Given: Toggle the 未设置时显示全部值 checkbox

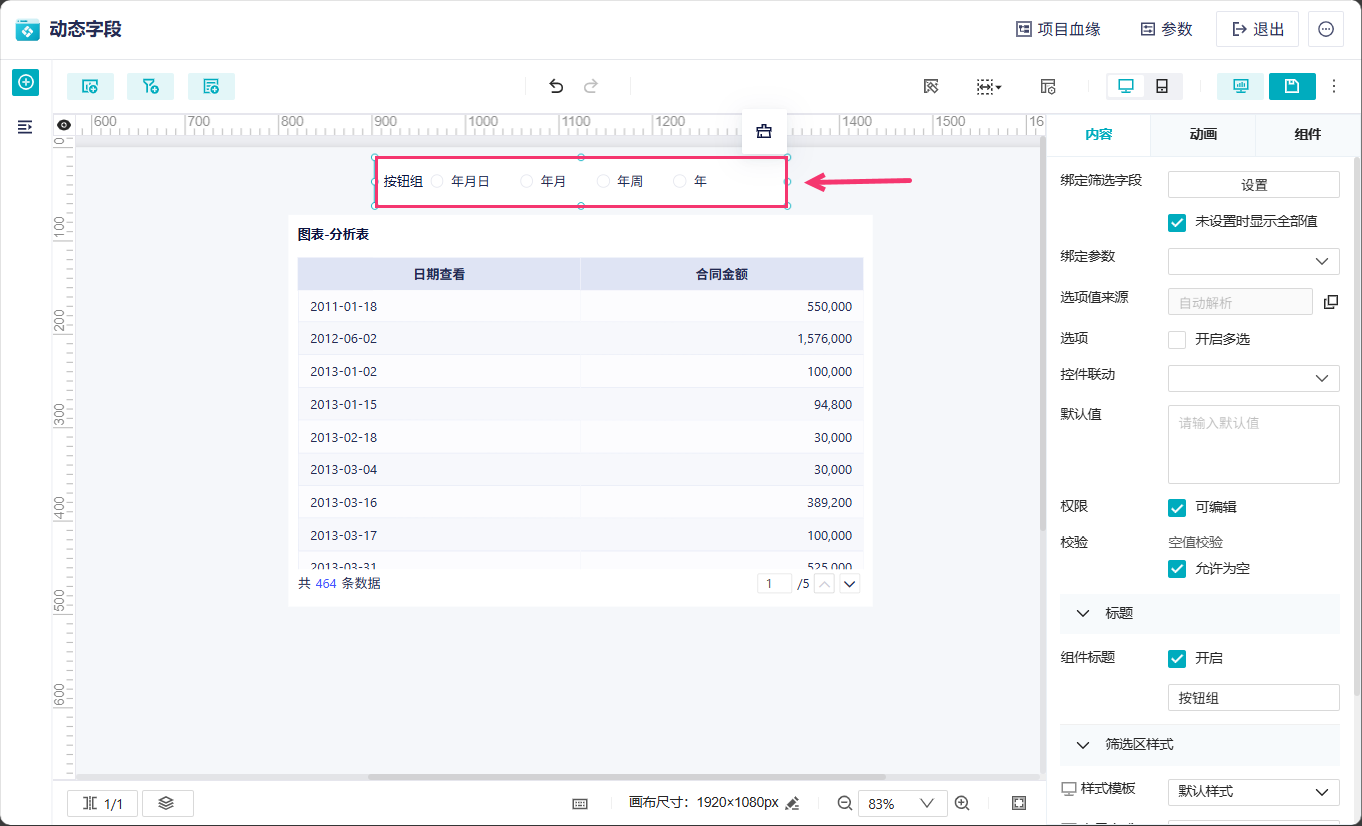Looking at the screenshot, I should tap(1177, 222).
